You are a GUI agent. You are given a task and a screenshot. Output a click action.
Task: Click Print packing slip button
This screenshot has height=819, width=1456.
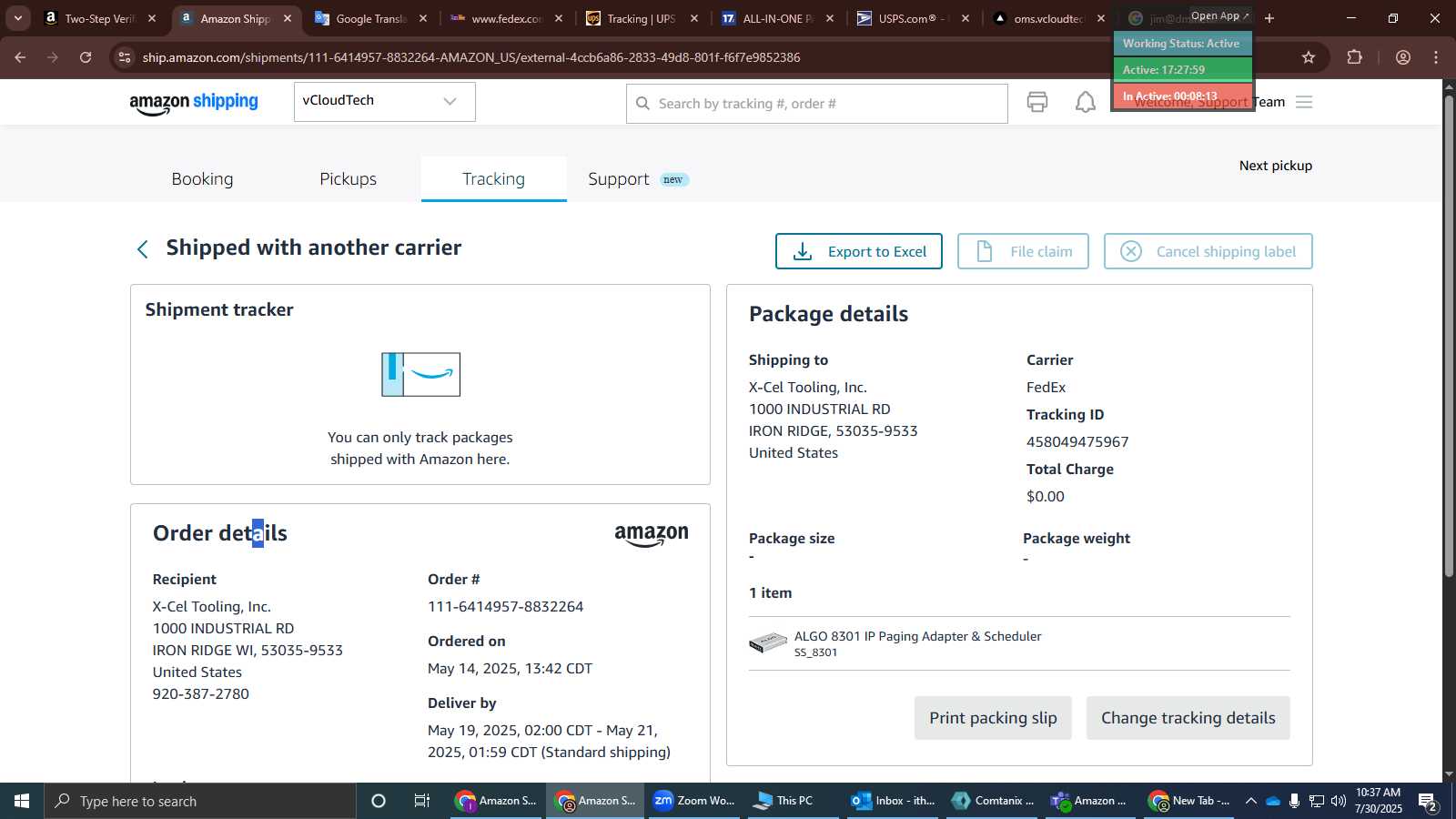pos(993,718)
